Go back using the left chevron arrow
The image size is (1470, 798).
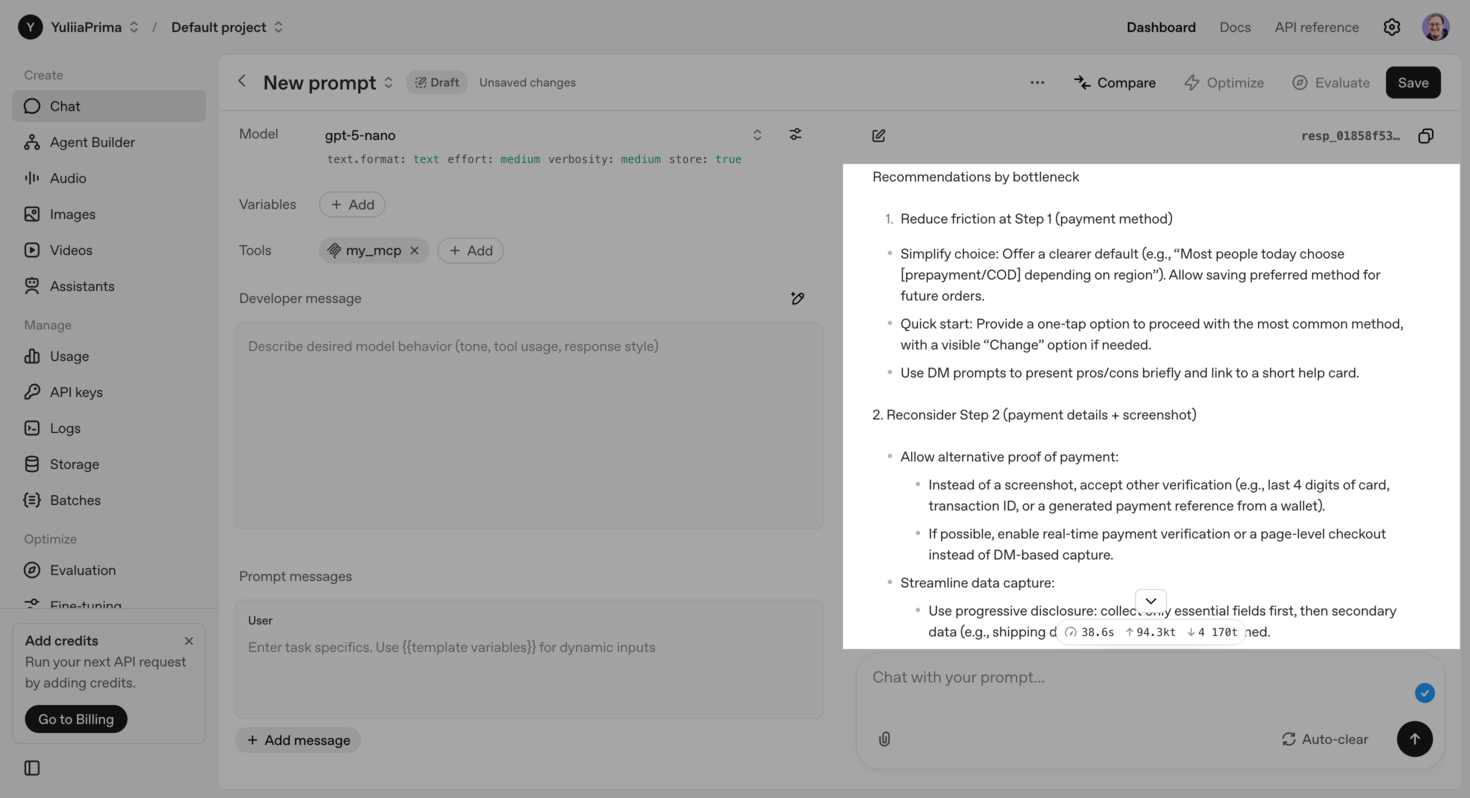241,82
